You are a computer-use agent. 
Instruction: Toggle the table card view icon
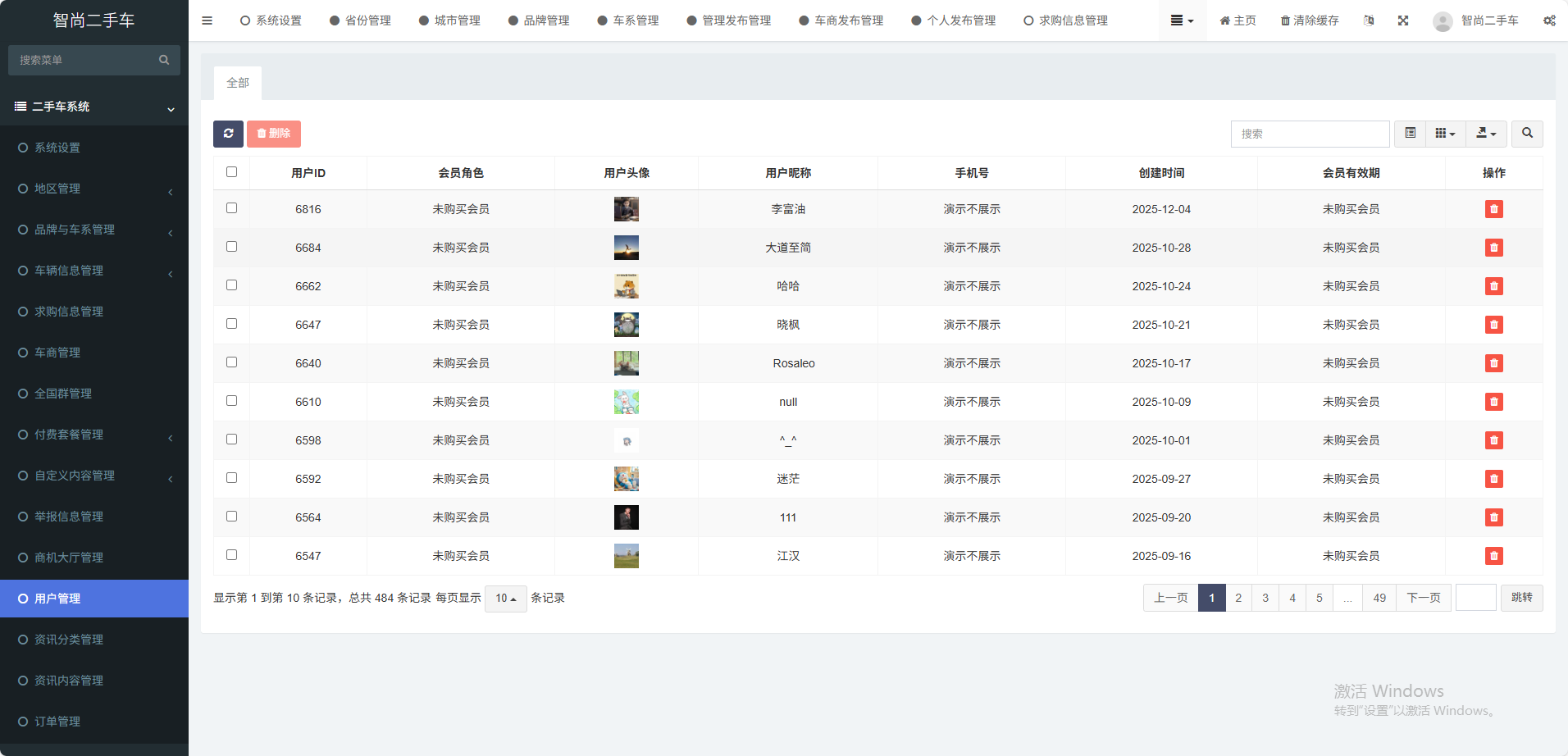click(1410, 134)
